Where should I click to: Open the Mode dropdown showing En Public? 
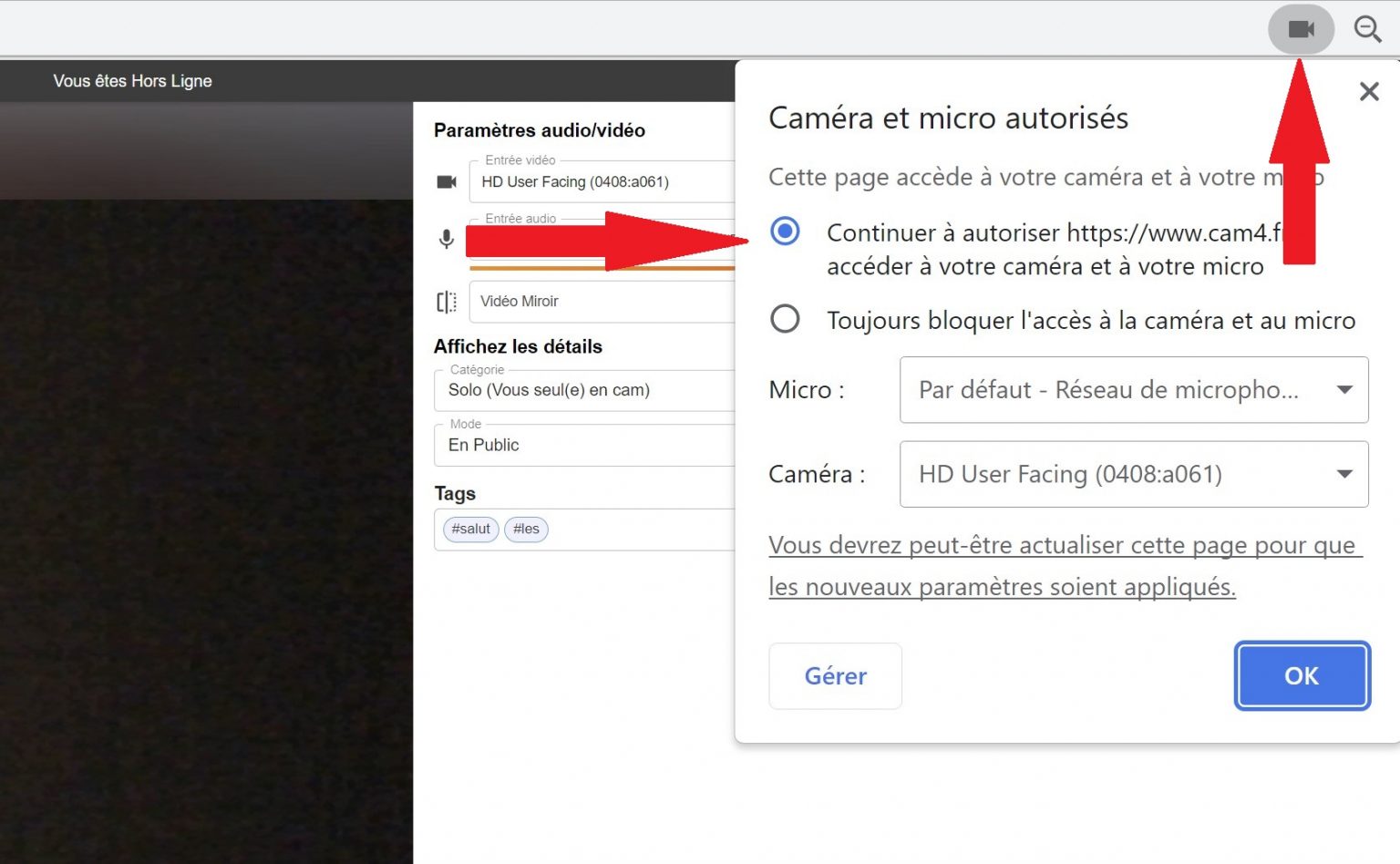click(x=583, y=445)
